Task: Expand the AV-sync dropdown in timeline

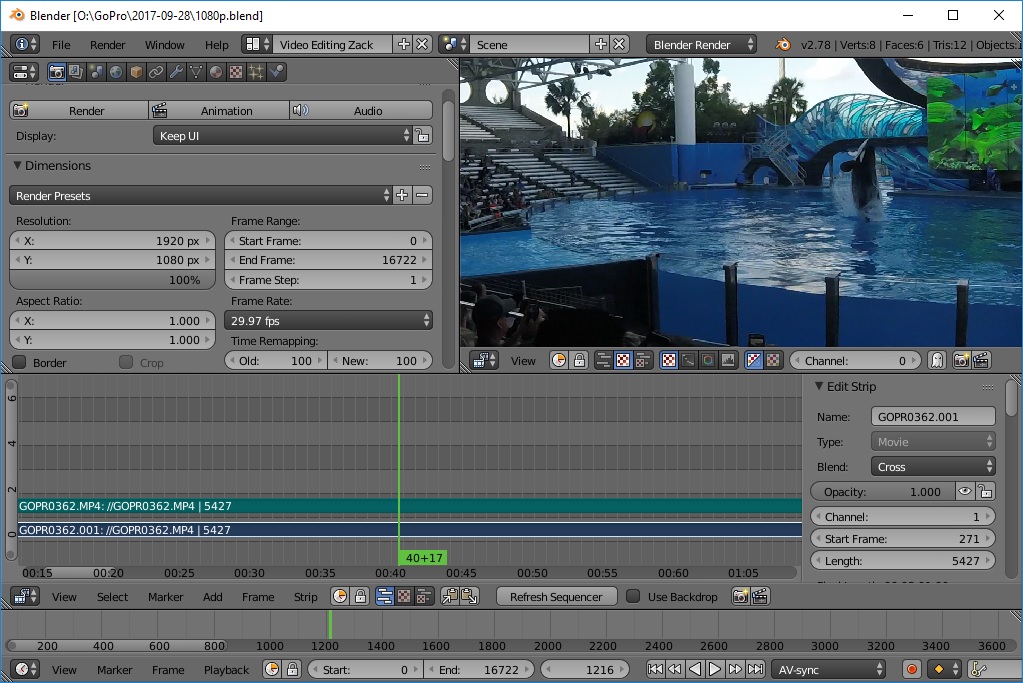Action: [x=829, y=670]
